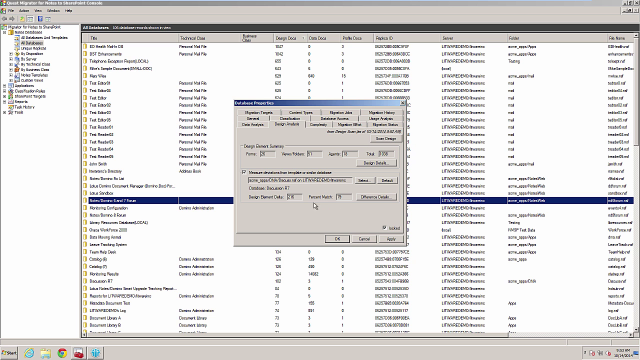Click the vertical scrollbar of database list

pyautogui.click(x=636, y=184)
